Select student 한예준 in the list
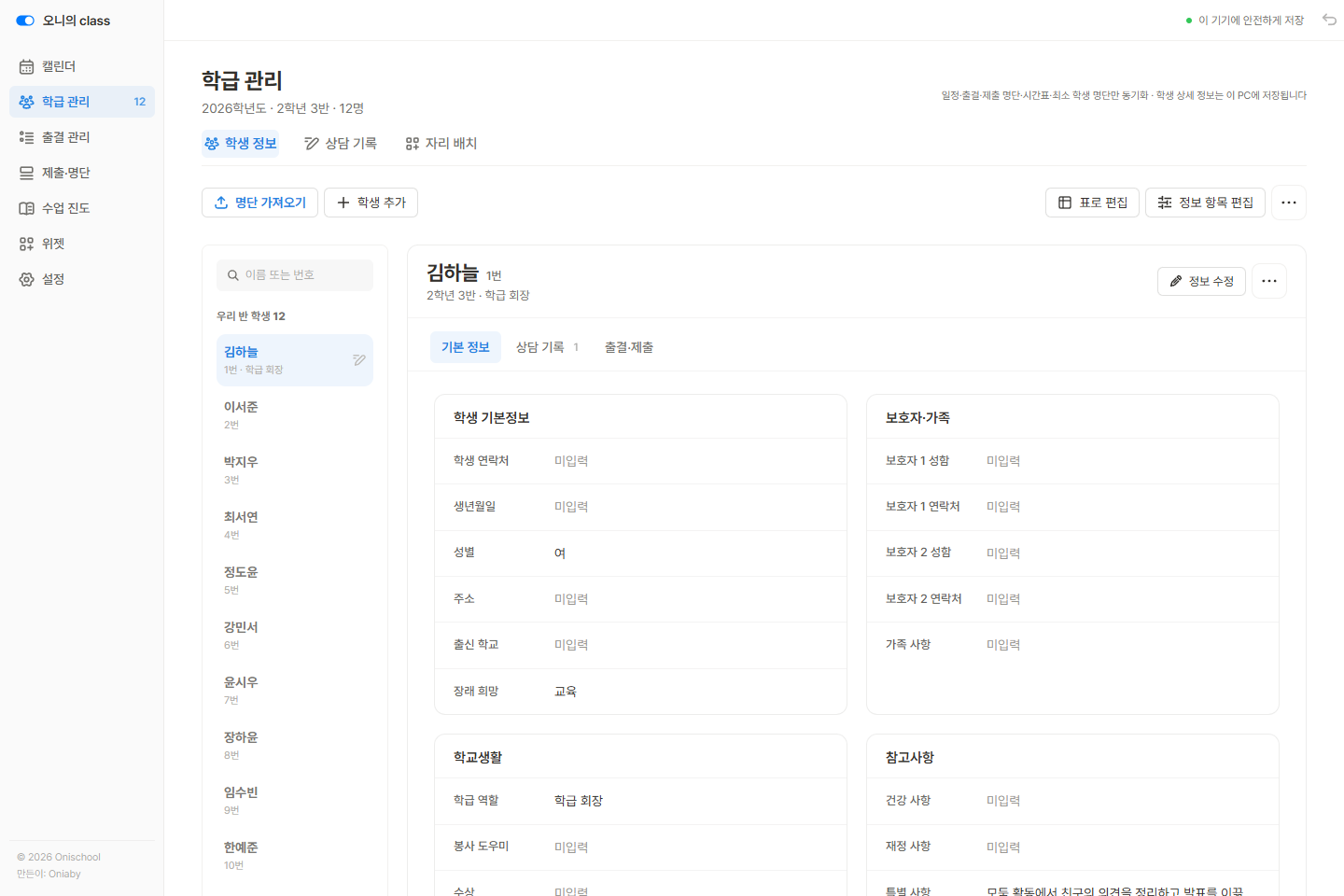The image size is (1344, 896). (x=295, y=856)
